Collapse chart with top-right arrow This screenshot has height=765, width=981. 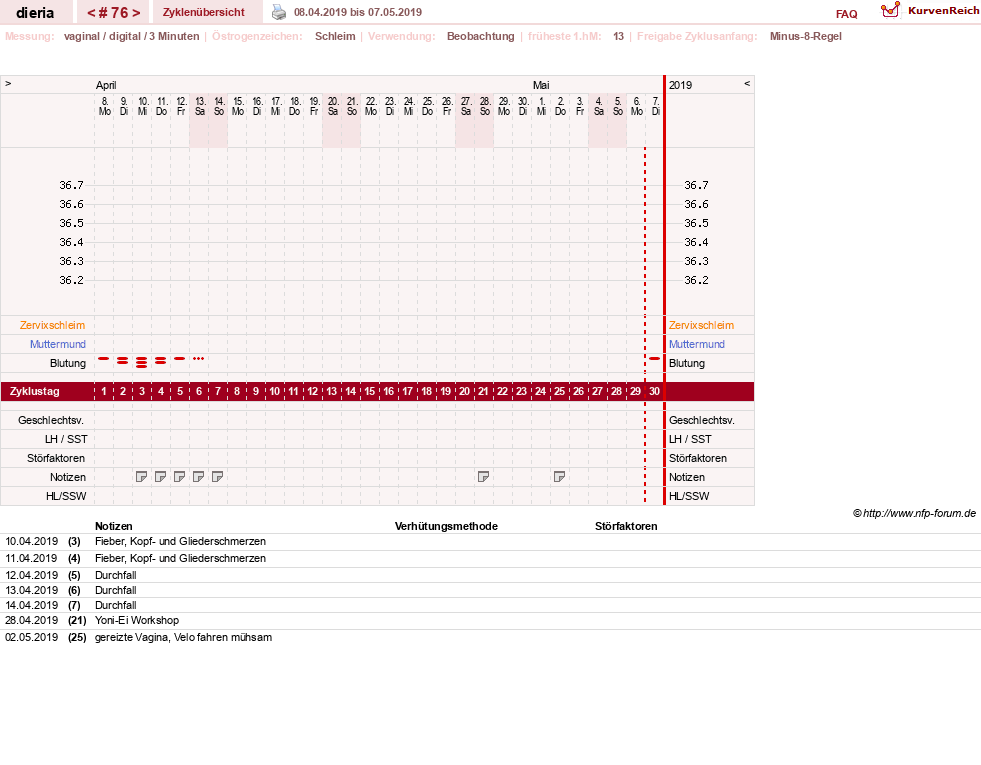746,83
